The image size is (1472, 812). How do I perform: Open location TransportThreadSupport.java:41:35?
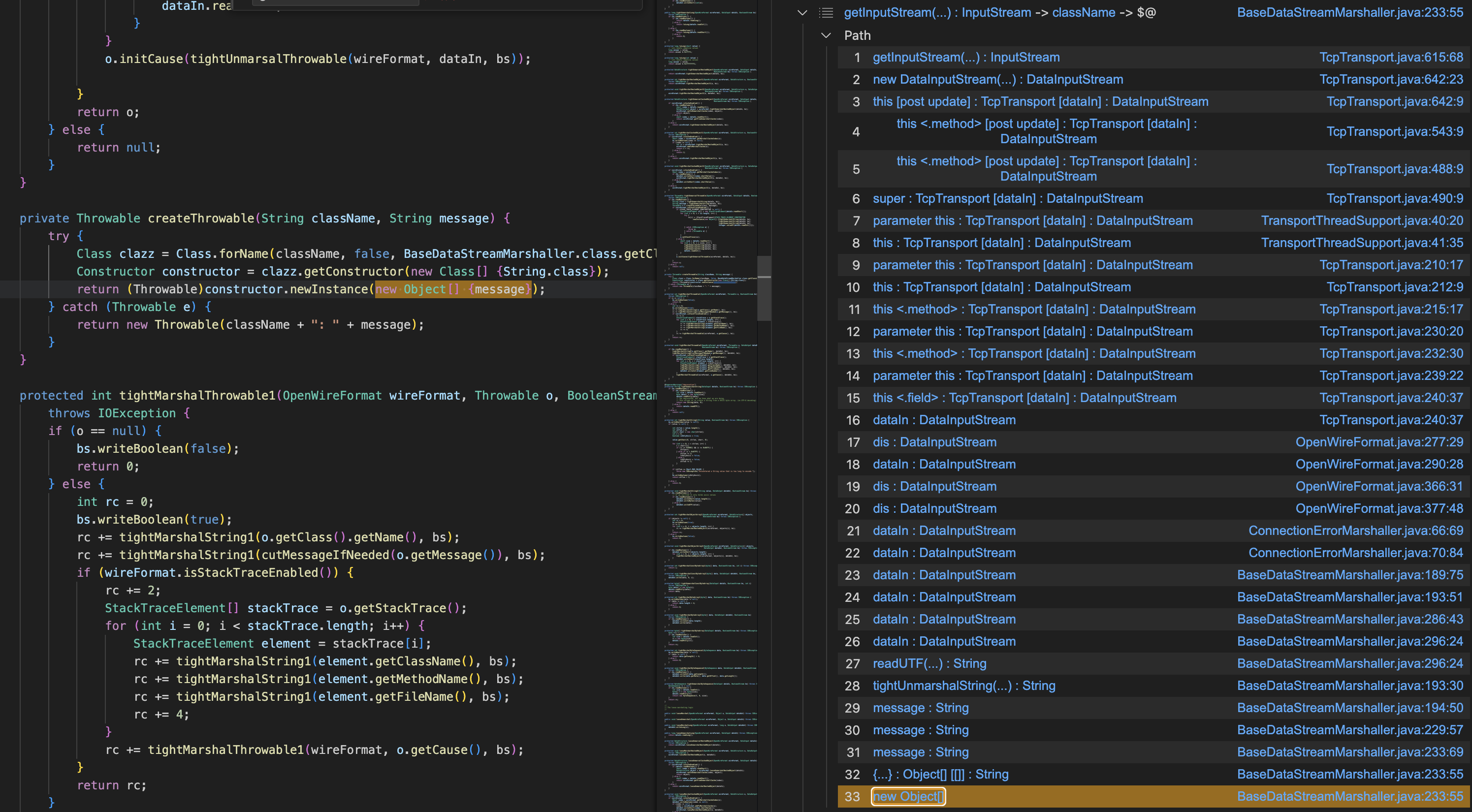tap(1362, 243)
